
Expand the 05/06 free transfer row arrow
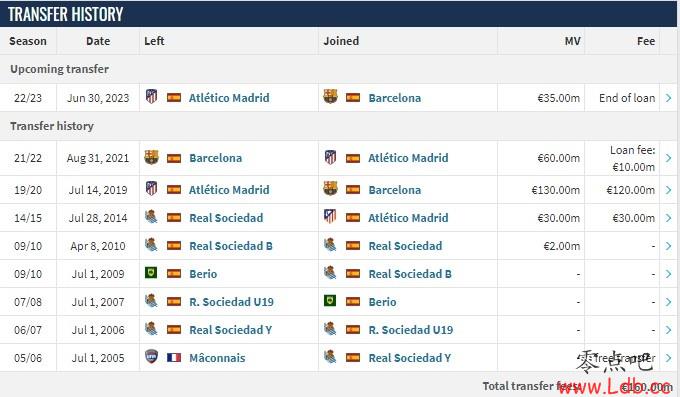(x=668, y=358)
